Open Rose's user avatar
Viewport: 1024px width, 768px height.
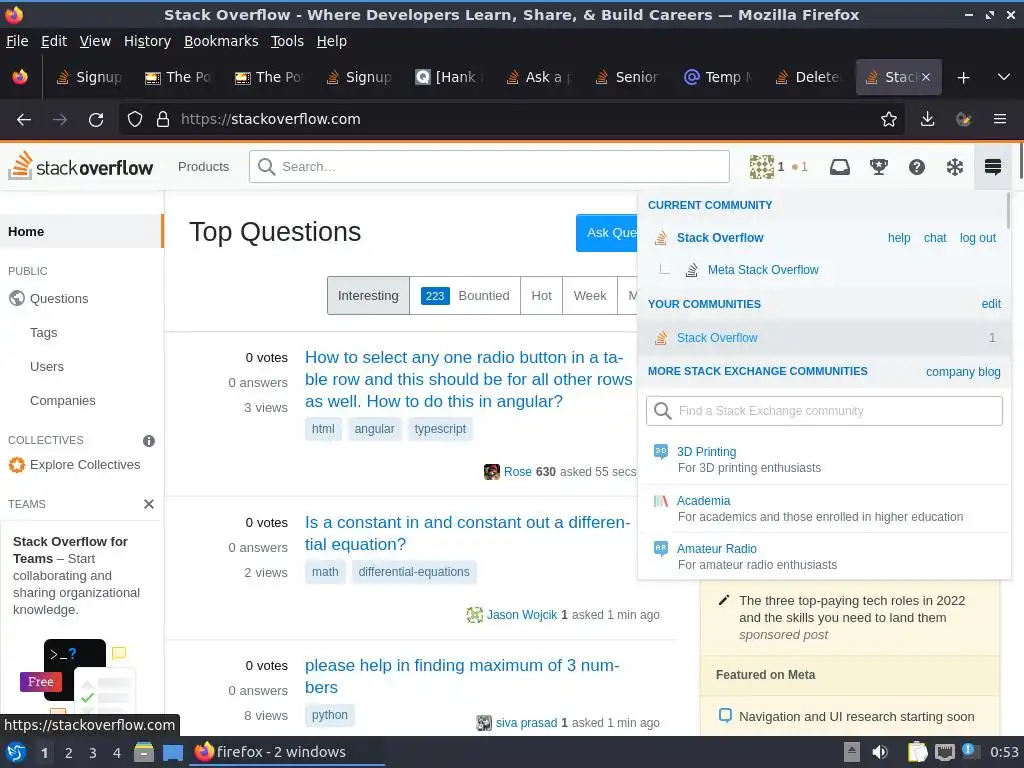pyautogui.click(x=492, y=472)
